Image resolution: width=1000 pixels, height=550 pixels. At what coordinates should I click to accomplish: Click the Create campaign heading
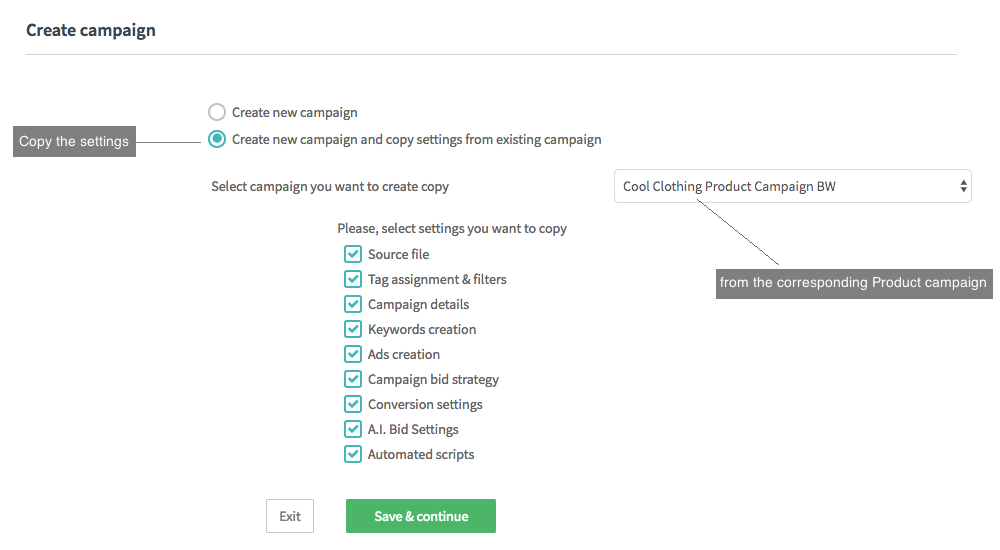pos(91,30)
